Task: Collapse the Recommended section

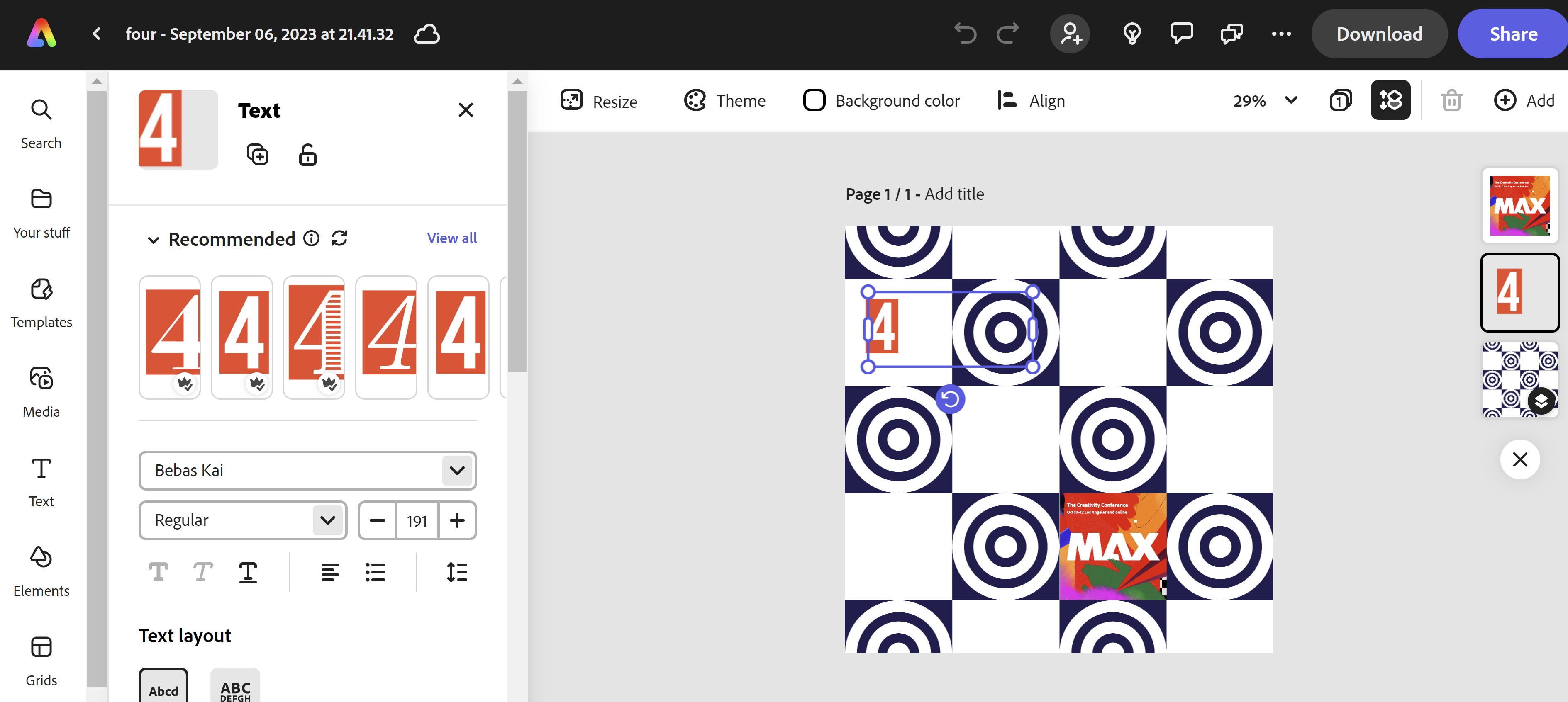Action: (154, 240)
